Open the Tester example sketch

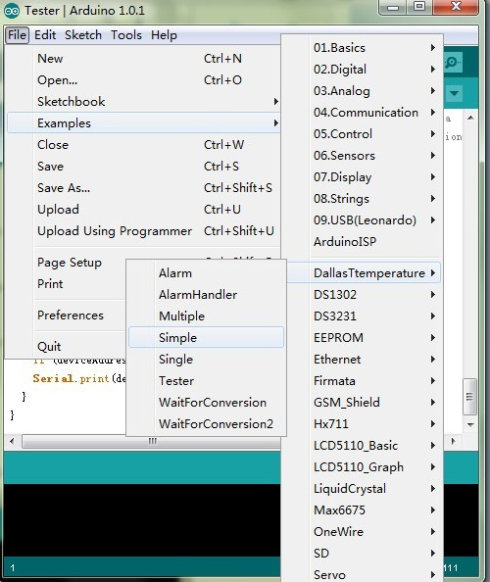pyautogui.click(x=206, y=380)
